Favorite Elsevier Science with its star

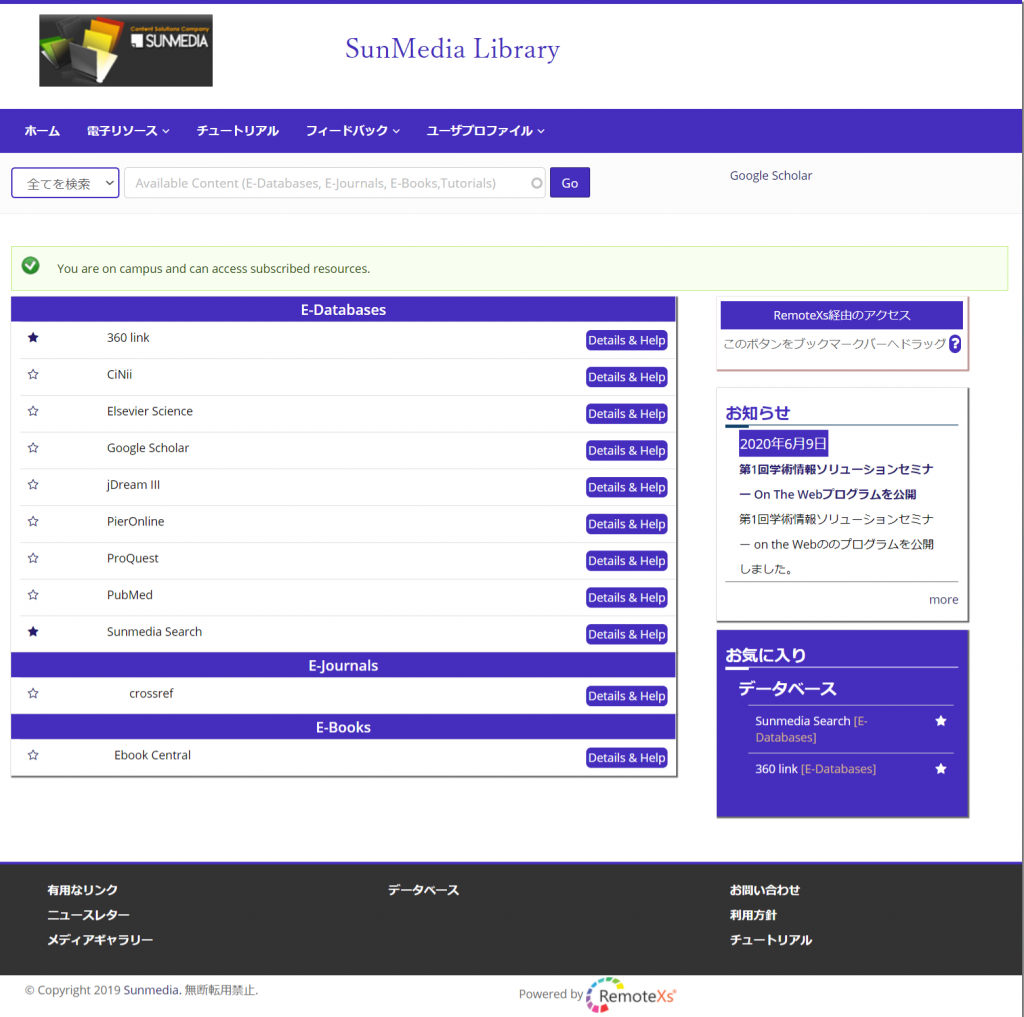33,411
